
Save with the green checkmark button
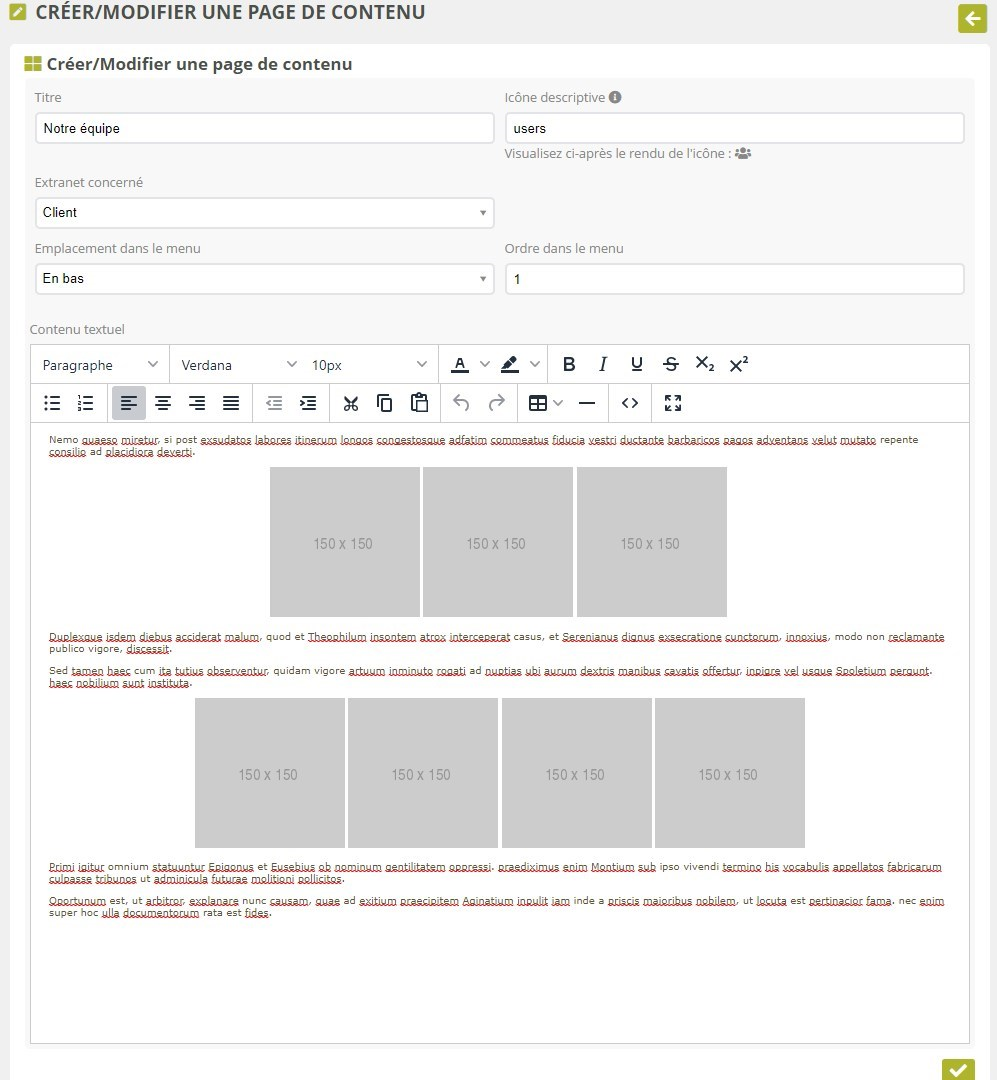[958, 1069]
